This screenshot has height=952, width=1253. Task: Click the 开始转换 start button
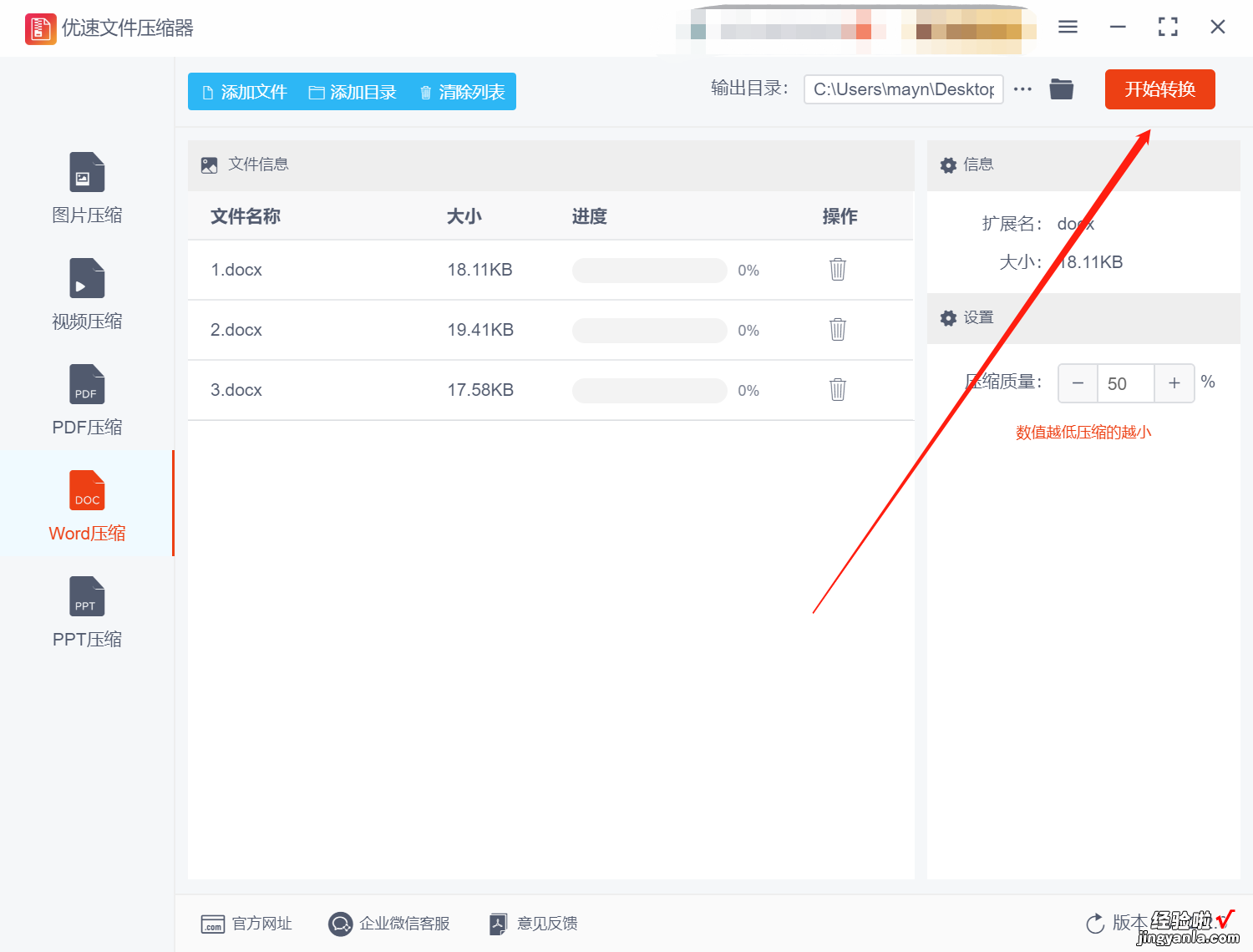(x=1159, y=89)
